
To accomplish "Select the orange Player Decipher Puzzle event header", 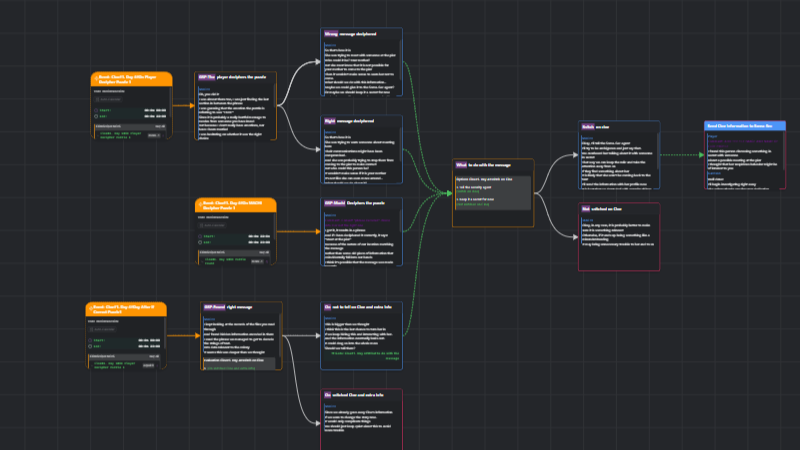I will 132,79.
